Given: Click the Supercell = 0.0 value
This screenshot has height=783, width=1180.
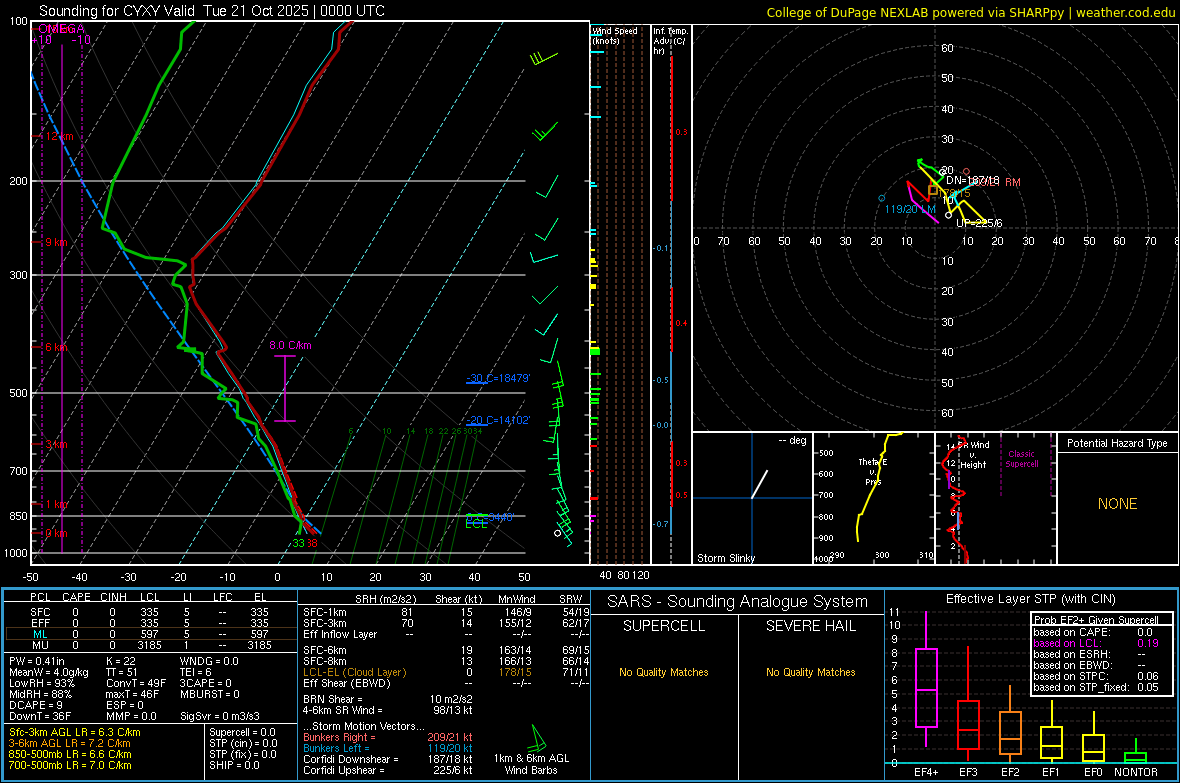Looking at the screenshot, I should coord(242,732).
